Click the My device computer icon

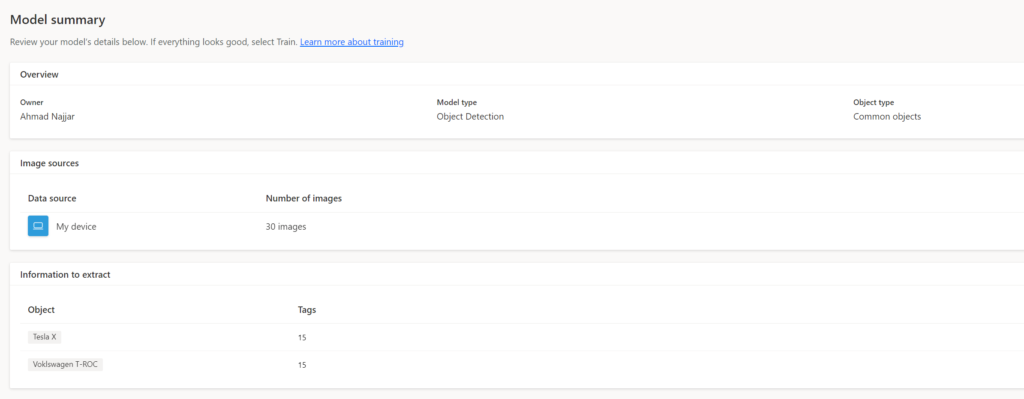pos(38,226)
